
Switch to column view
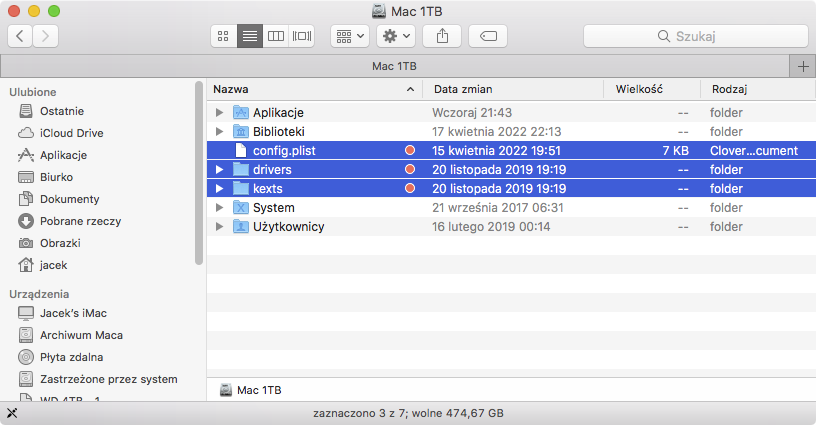tap(276, 36)
